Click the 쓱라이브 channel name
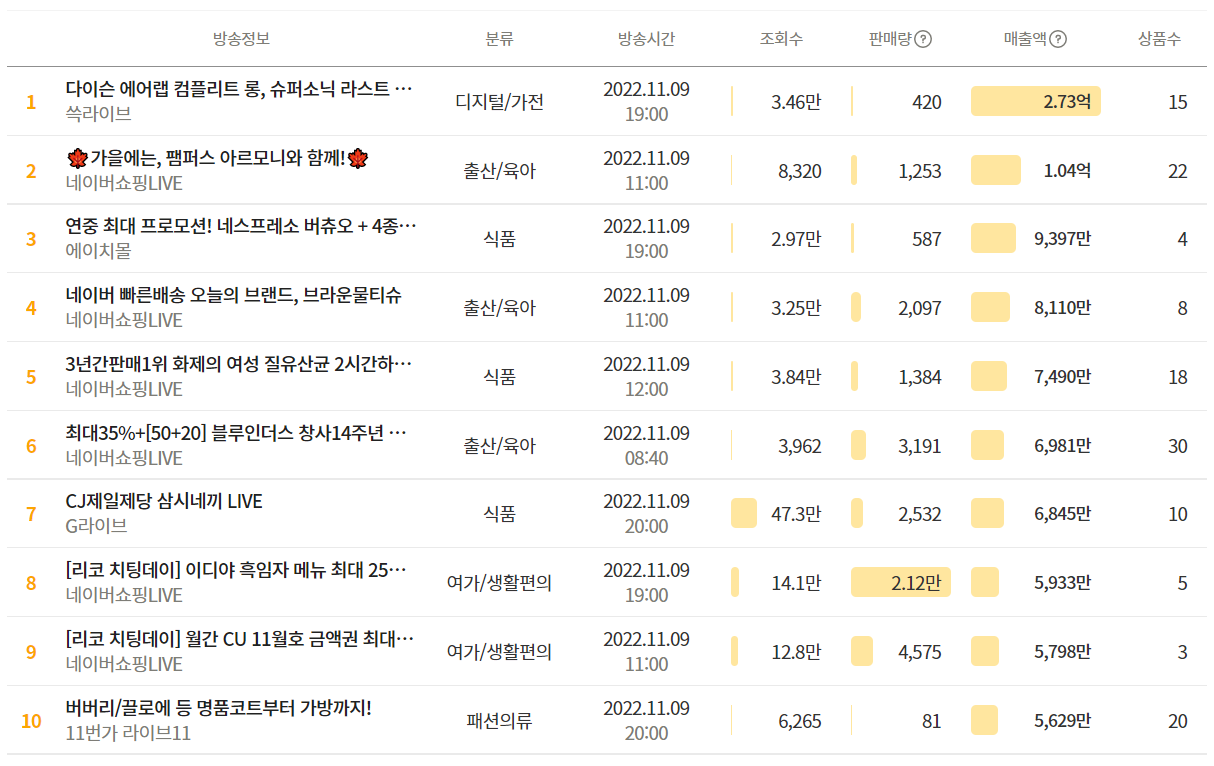The width and height of the screenshot is (1214, 766). (98, 113)
